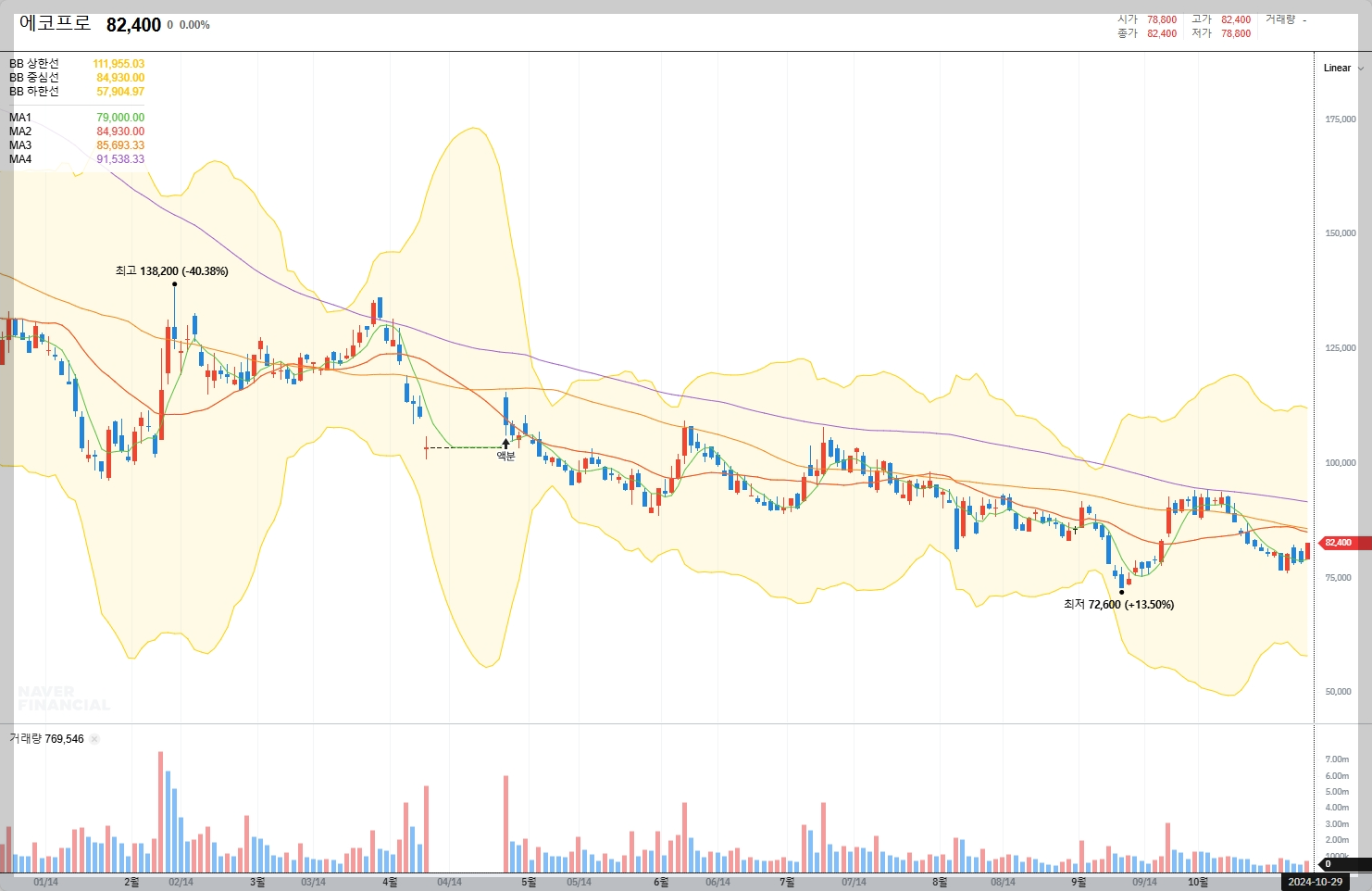Click BB lower value 57,904.97
Screen dimensions: 1372x891
coord(120,92)
